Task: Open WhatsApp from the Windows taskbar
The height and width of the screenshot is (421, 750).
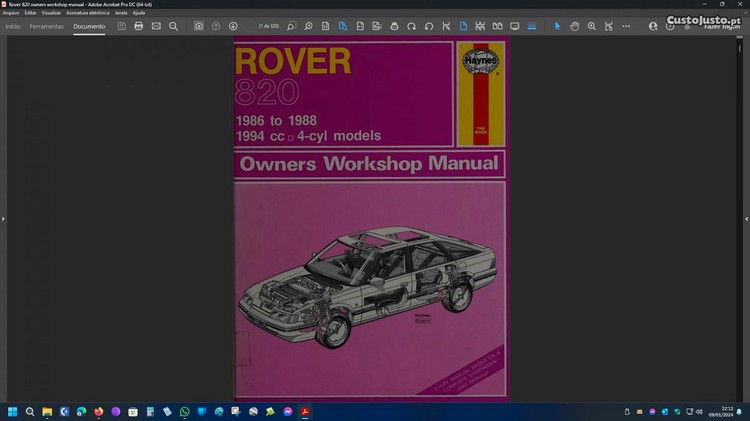Action: [x=185, y=411]
